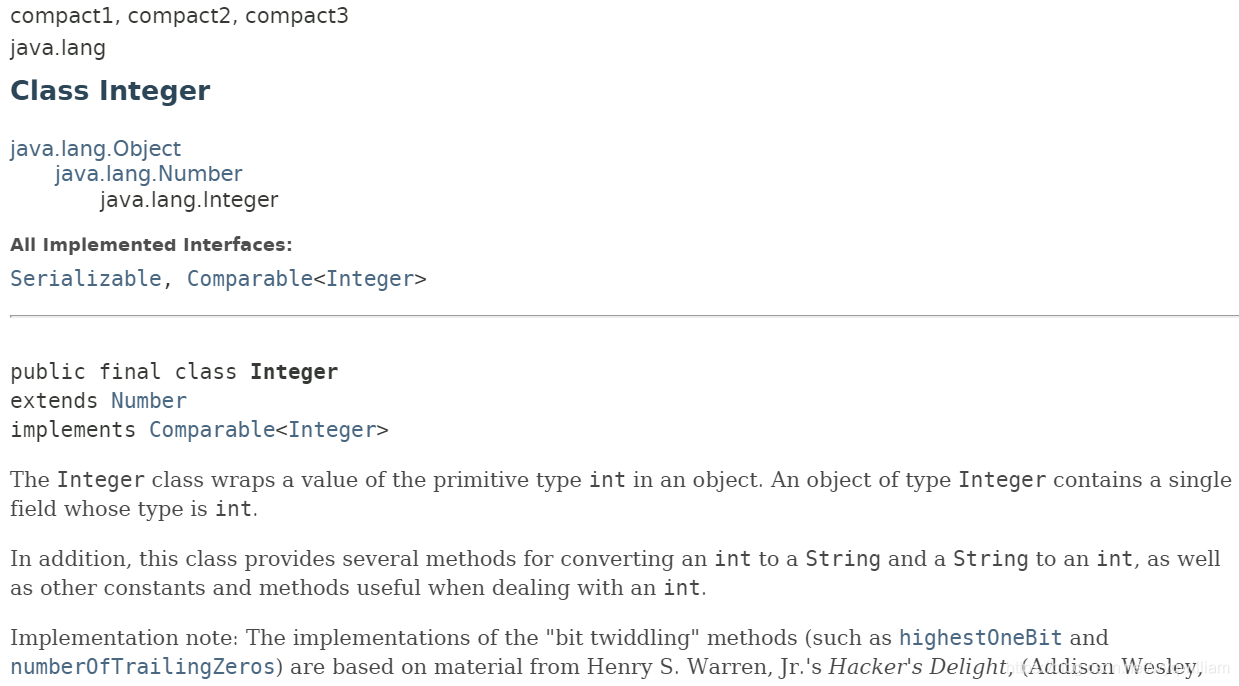
Task: Open the java.lang.Number hierarchy link
Action: pos(148,174)
